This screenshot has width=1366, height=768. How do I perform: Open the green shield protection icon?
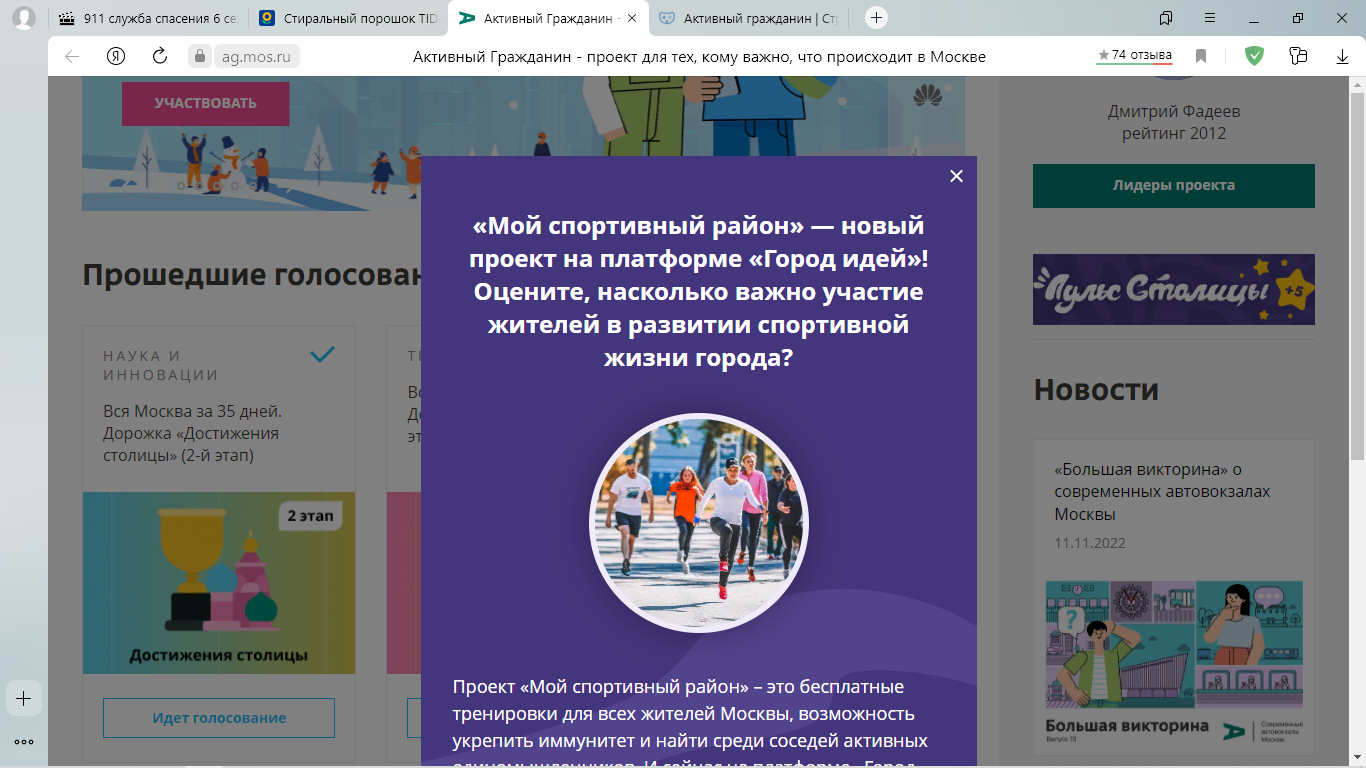[x=1254, y=56]
